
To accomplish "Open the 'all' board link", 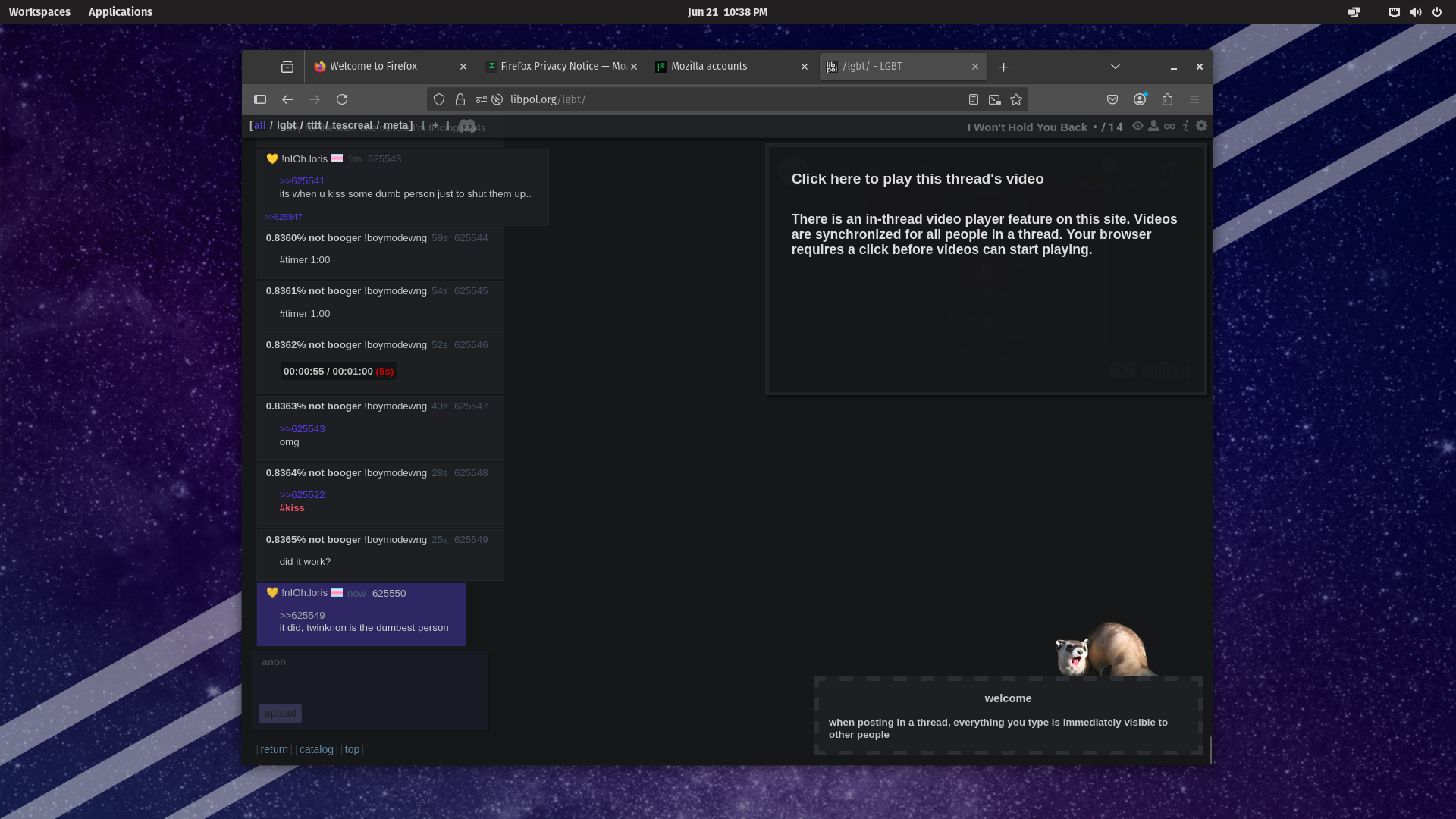I will (259, 125).
